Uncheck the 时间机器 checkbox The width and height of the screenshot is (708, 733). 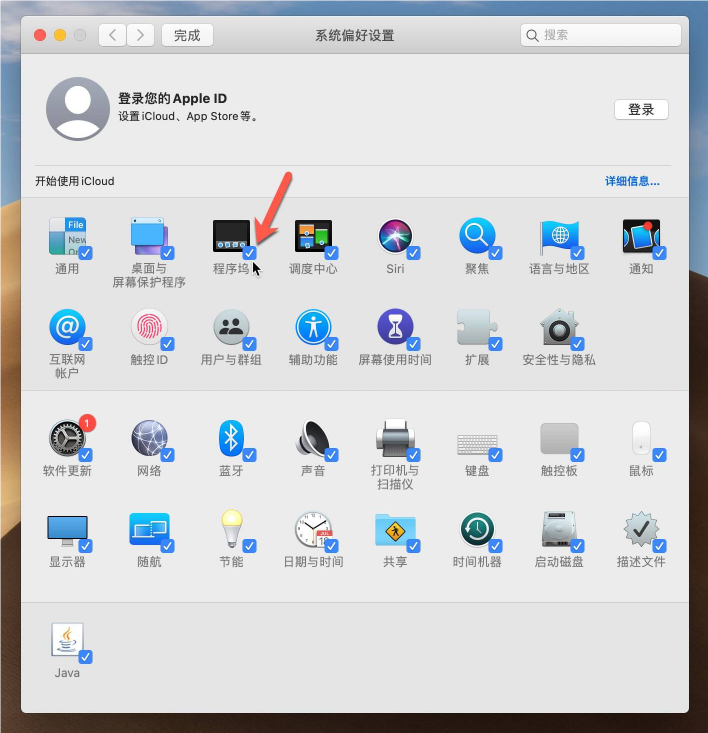(x=495, y=546)
